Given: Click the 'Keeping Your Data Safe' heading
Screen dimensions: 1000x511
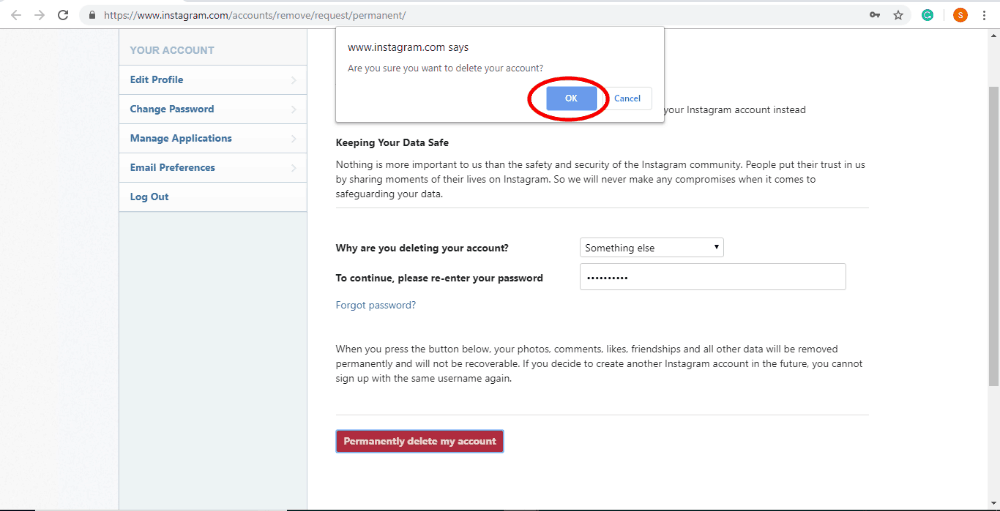Looking at the screenshot, I should 392,143.
